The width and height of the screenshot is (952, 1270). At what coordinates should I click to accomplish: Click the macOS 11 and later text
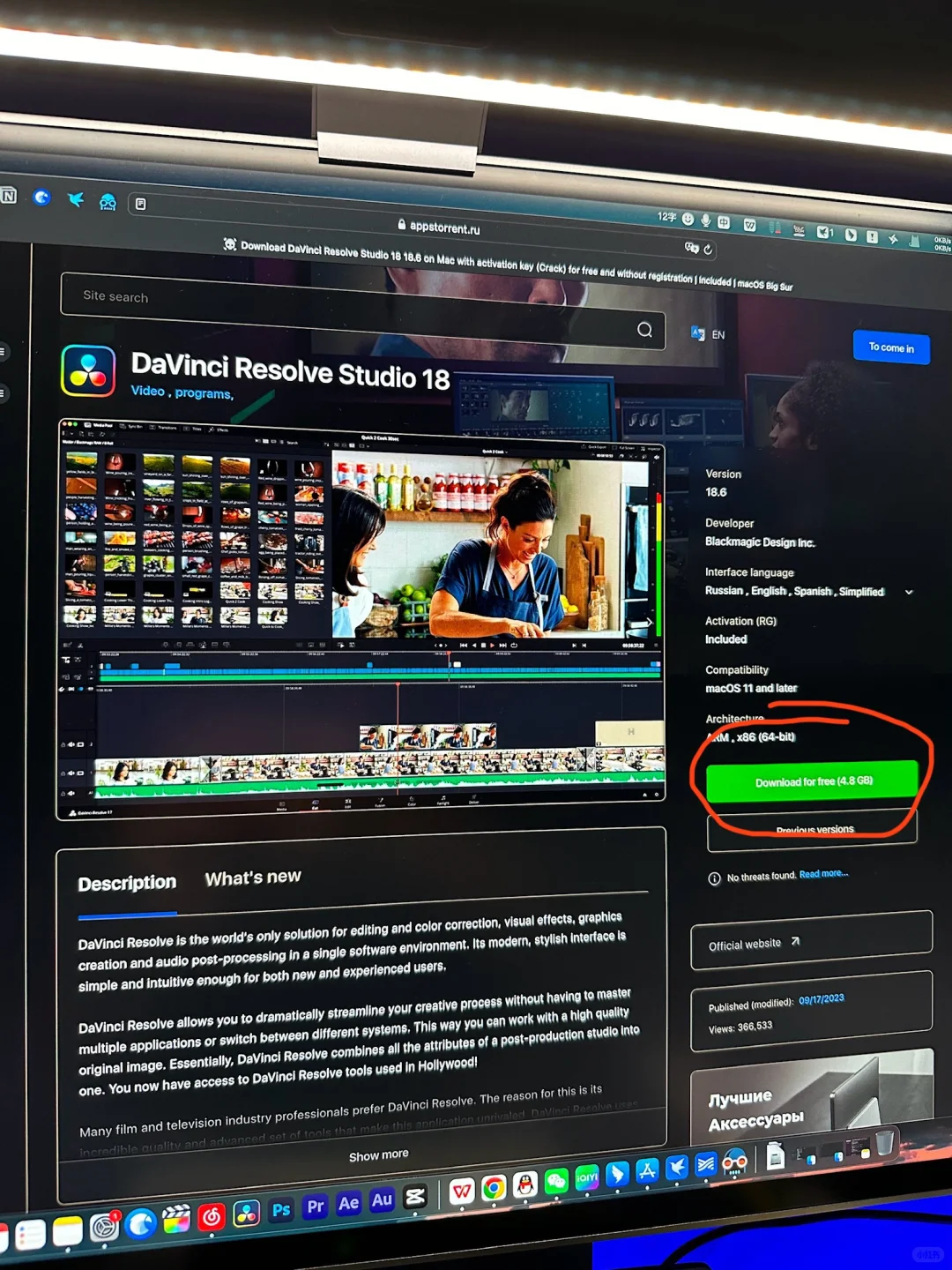751,688
